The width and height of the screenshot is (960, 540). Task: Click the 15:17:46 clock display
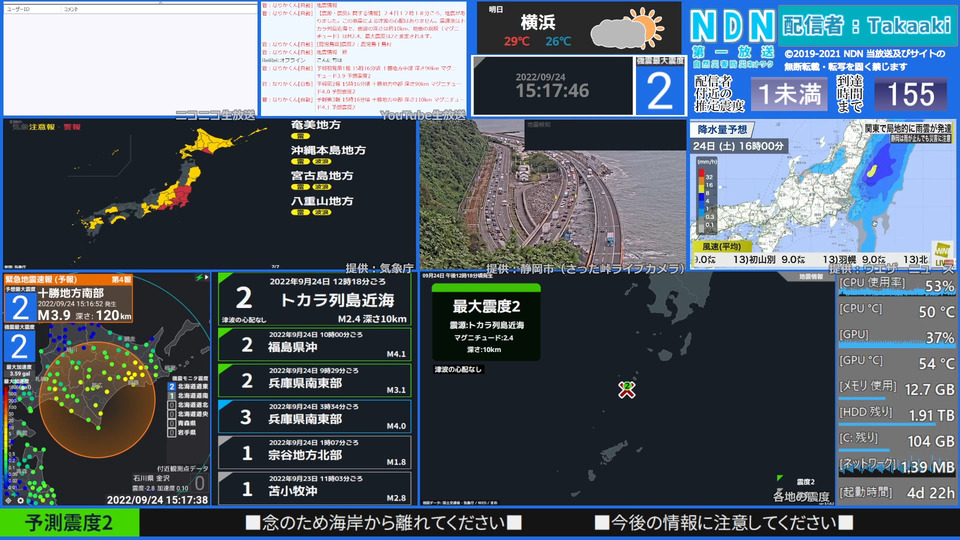552,91
